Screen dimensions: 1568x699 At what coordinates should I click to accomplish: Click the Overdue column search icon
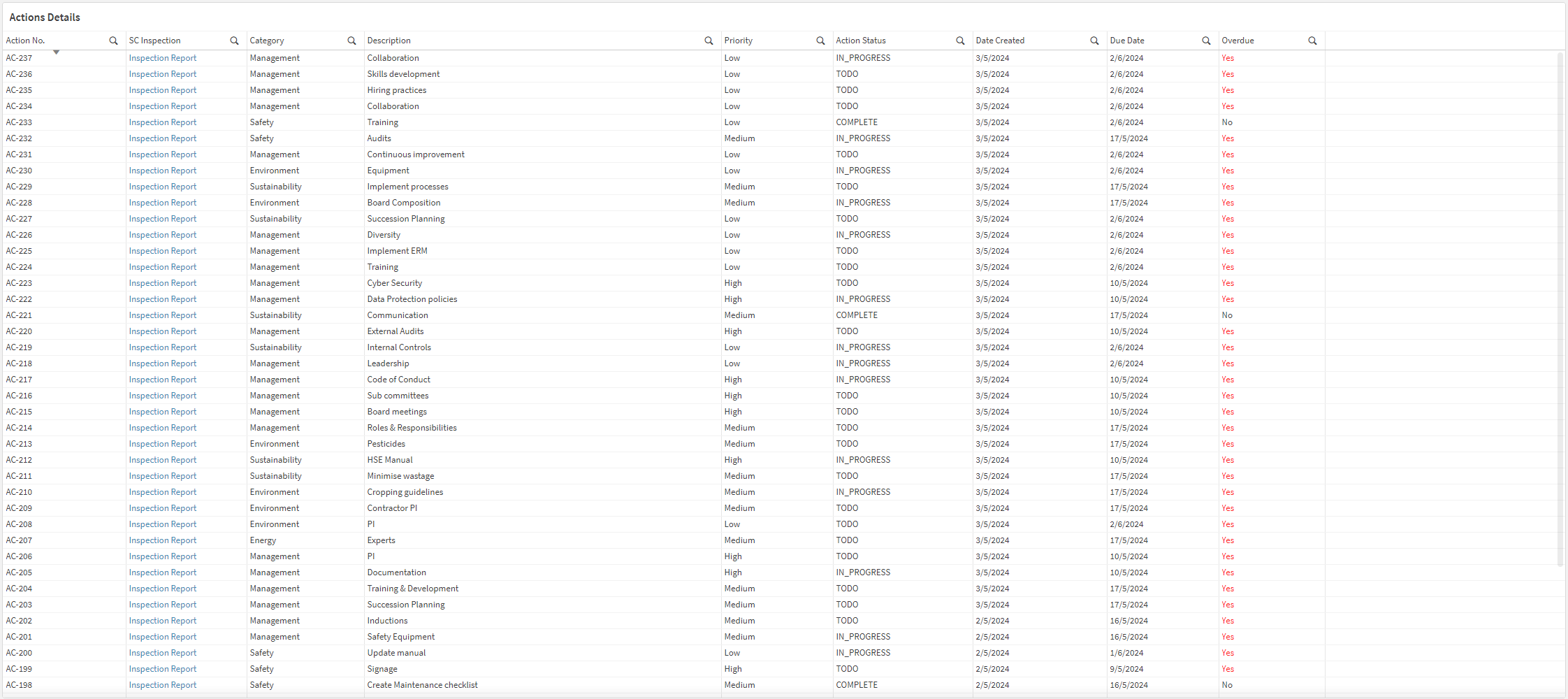(1312, 41)
